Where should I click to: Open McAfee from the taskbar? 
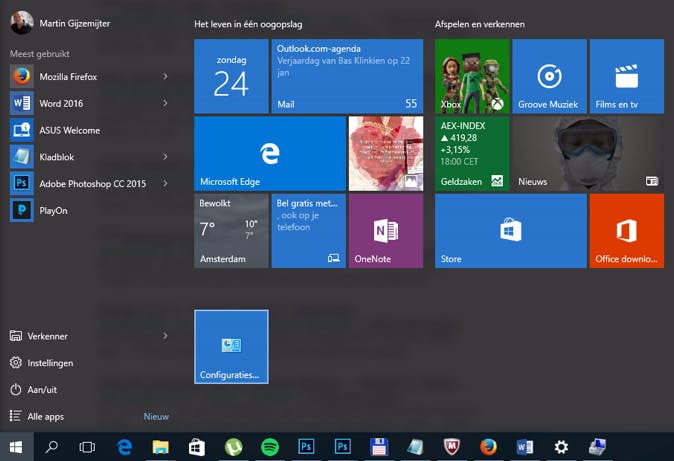click(x=451, y=447)
